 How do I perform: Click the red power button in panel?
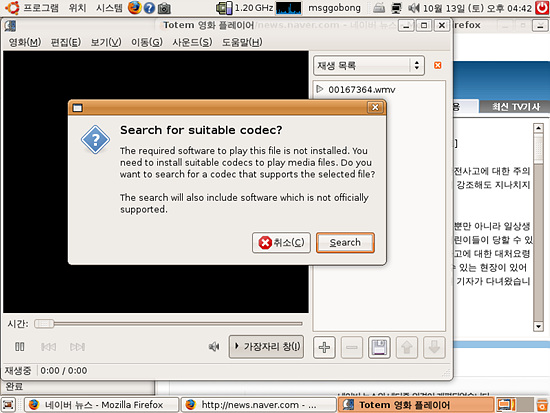[x=542, y=7]
